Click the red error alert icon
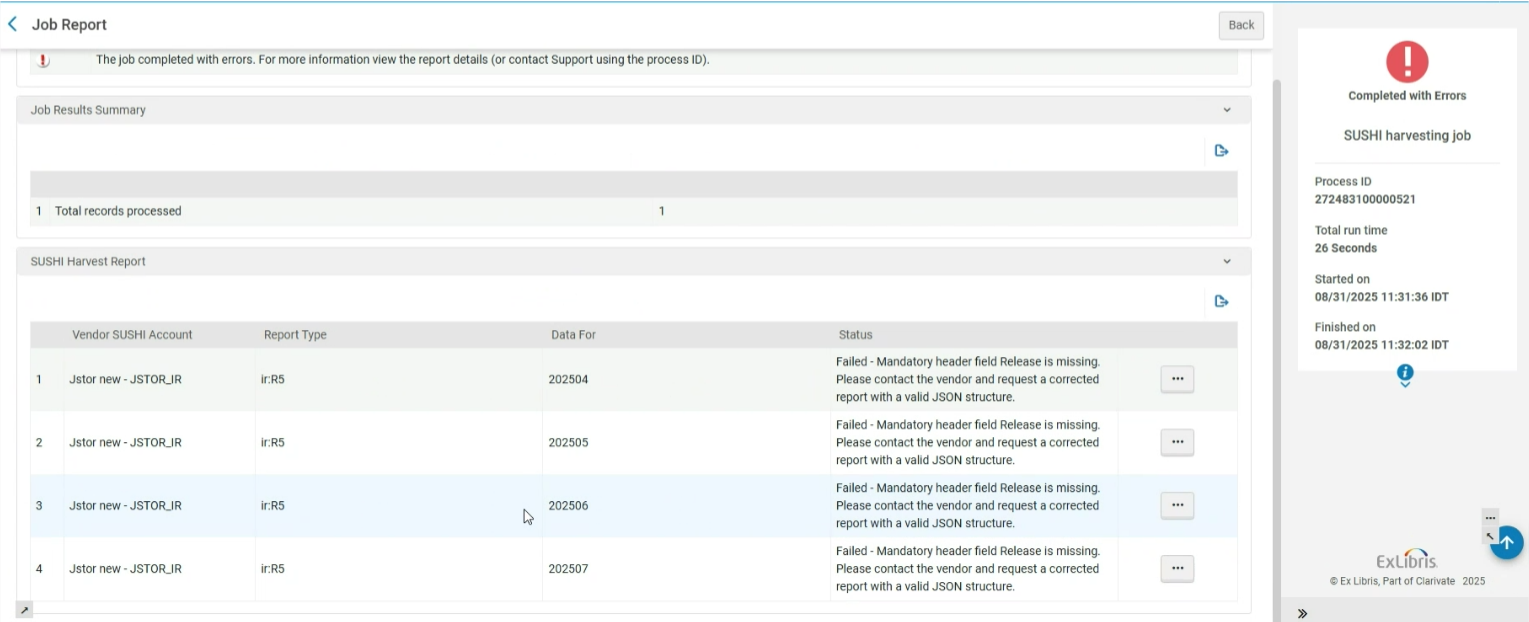 [1407, 62]
